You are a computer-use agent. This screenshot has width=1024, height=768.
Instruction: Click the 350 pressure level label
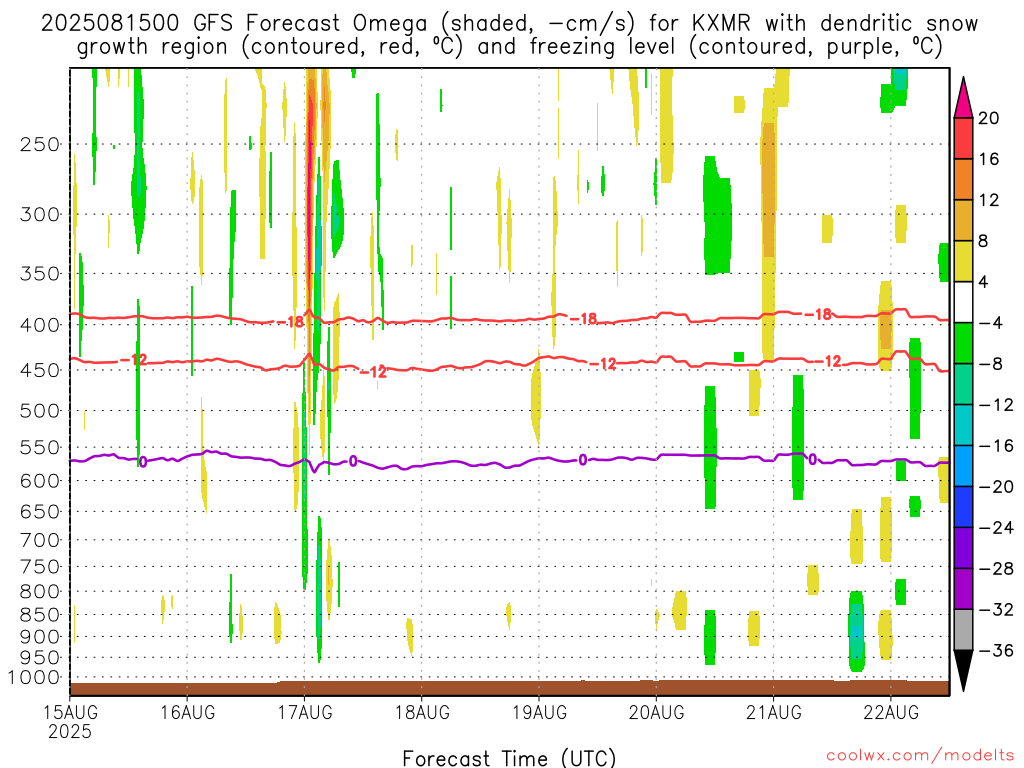40,274
